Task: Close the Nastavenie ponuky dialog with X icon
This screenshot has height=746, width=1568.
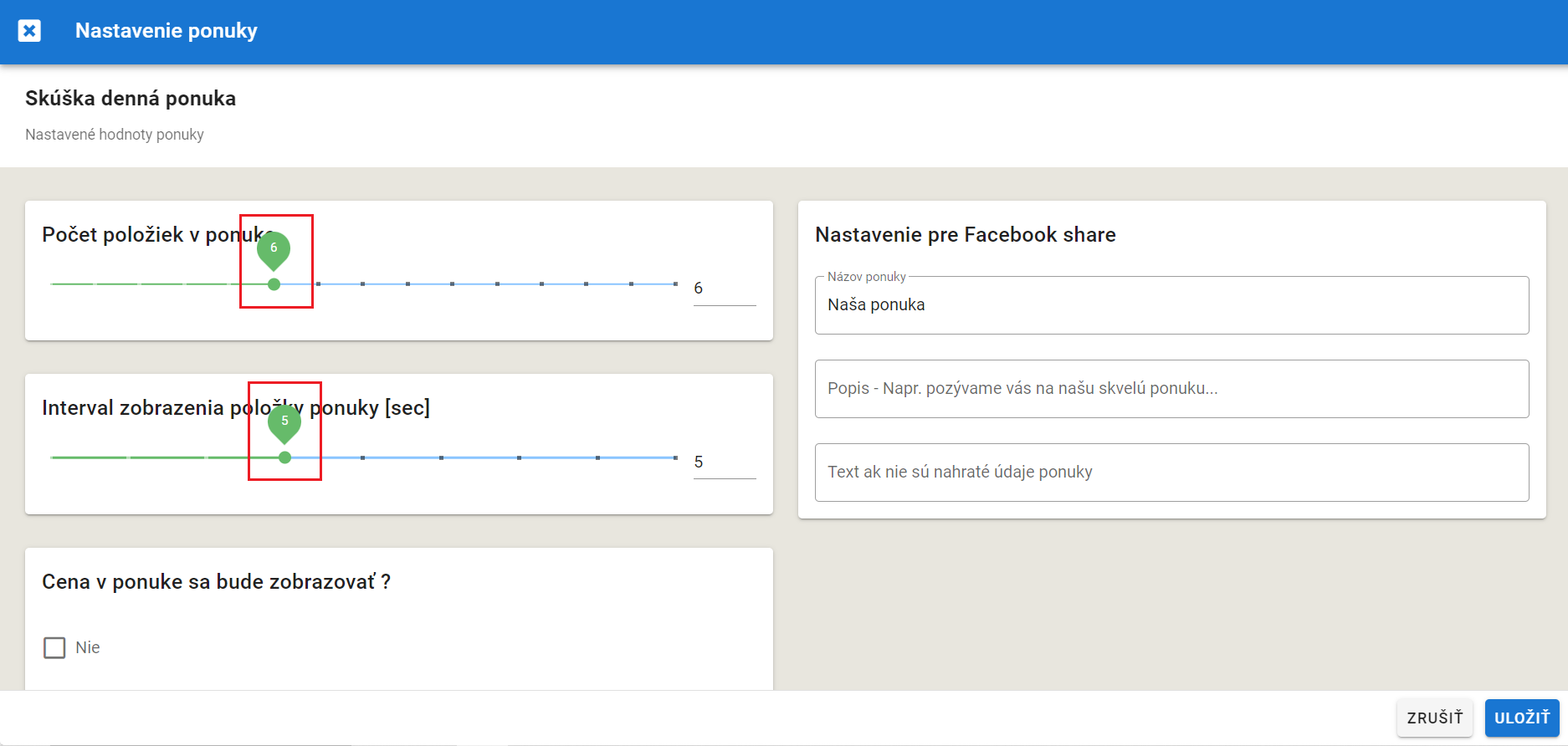Action: (29, 31)
